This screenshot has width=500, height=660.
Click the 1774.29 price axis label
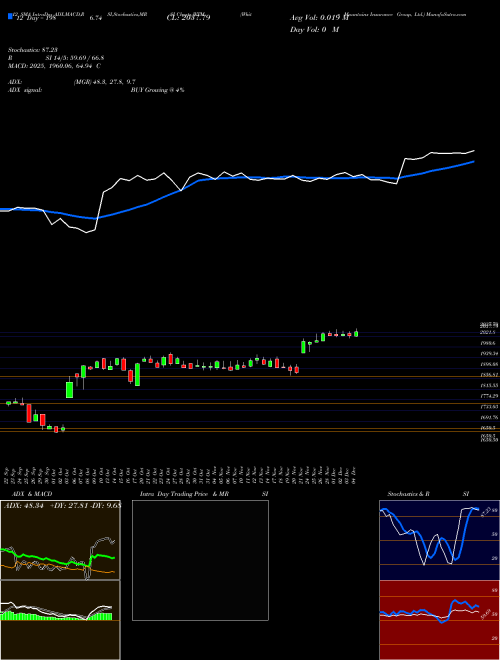(x=489, y=396)
